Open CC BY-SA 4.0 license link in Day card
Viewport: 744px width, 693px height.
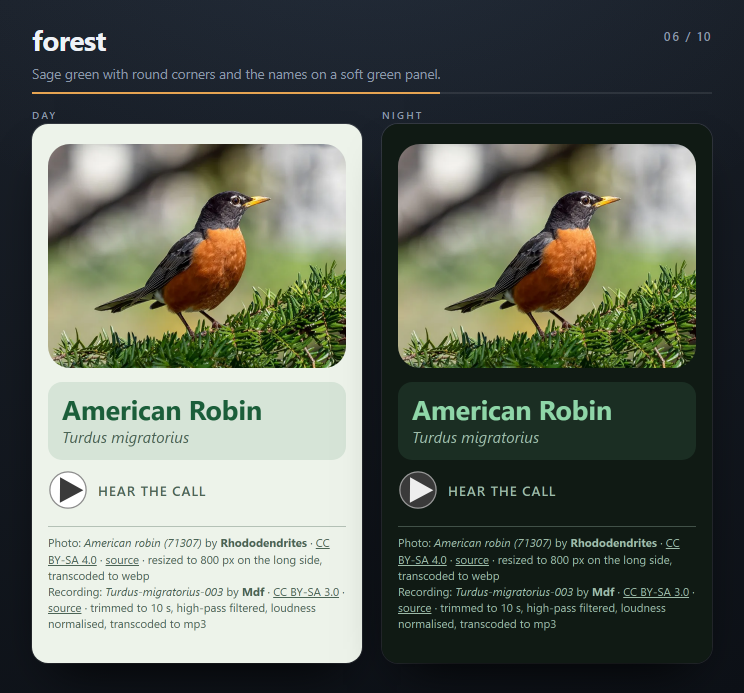(72, 560)
